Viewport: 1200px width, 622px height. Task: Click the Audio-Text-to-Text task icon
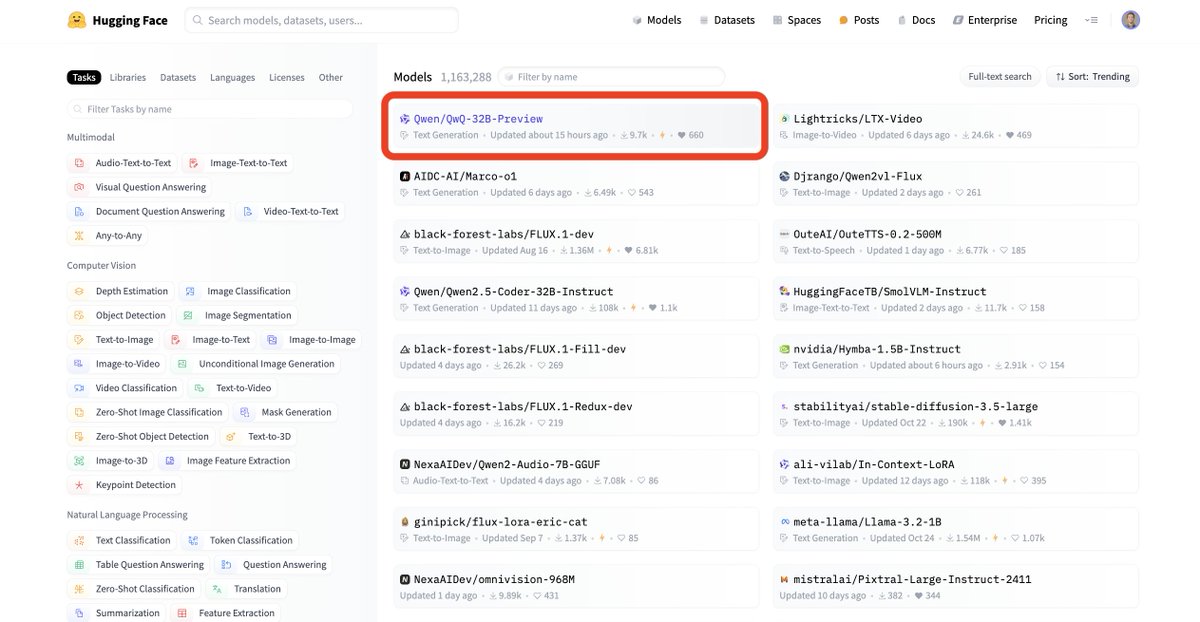[80, 163]
